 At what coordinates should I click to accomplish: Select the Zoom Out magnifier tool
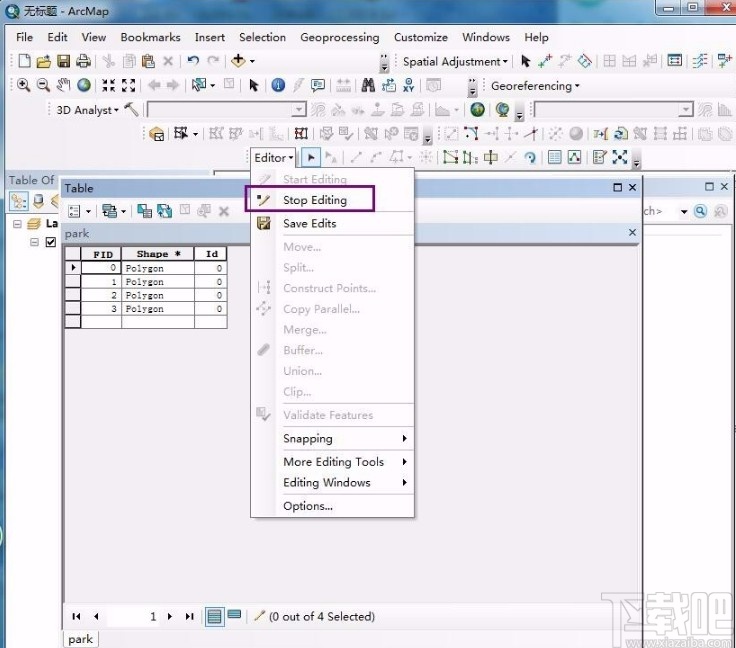[x=43, y=85]
